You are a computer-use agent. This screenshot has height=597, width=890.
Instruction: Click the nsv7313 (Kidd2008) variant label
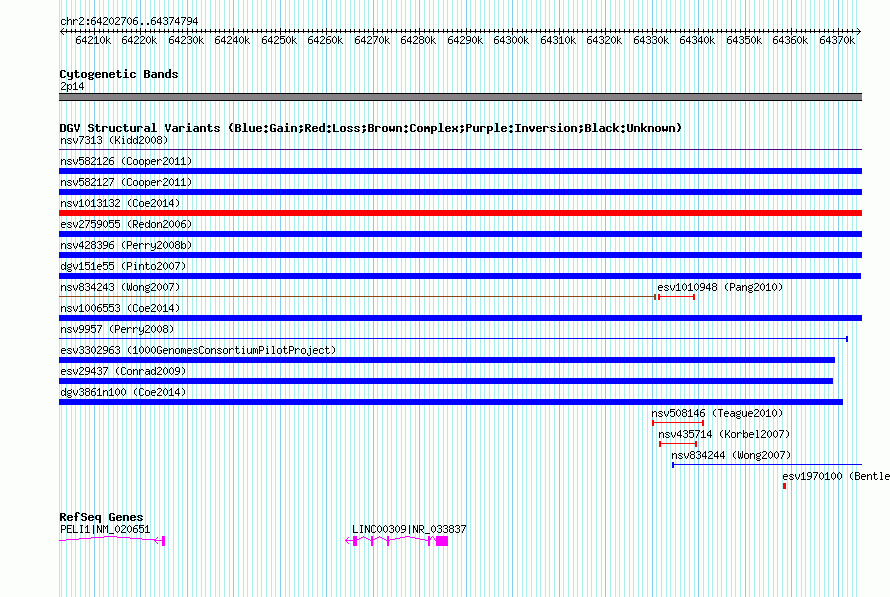pos(114,140)
